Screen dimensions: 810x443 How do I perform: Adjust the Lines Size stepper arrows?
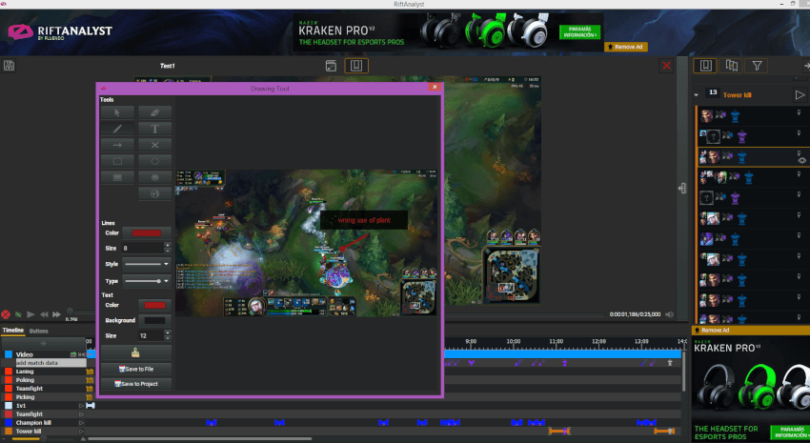(x=167, y=248)
